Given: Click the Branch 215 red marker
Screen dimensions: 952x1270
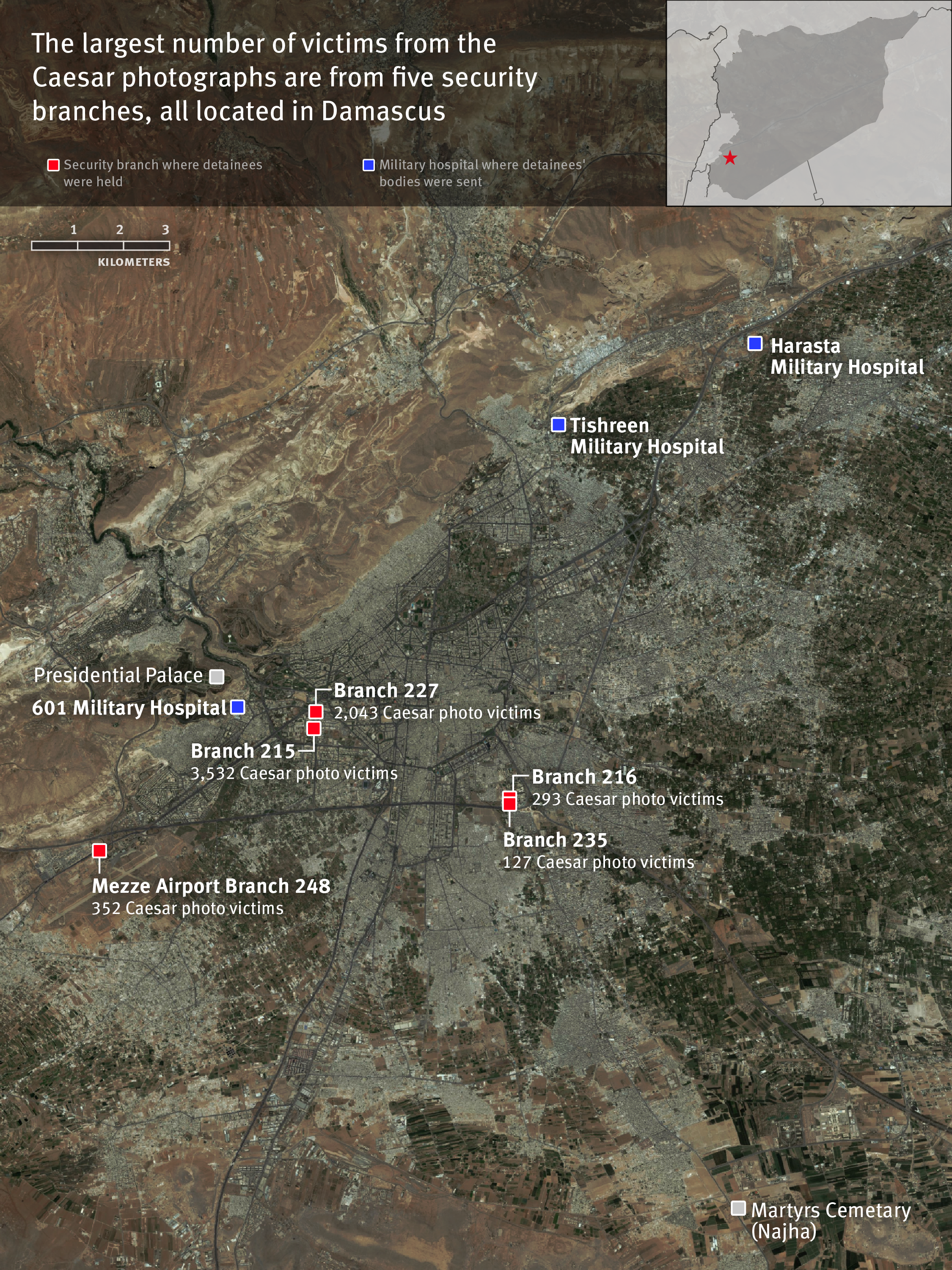Looking at the screenshot, I should tap(314, 729).
